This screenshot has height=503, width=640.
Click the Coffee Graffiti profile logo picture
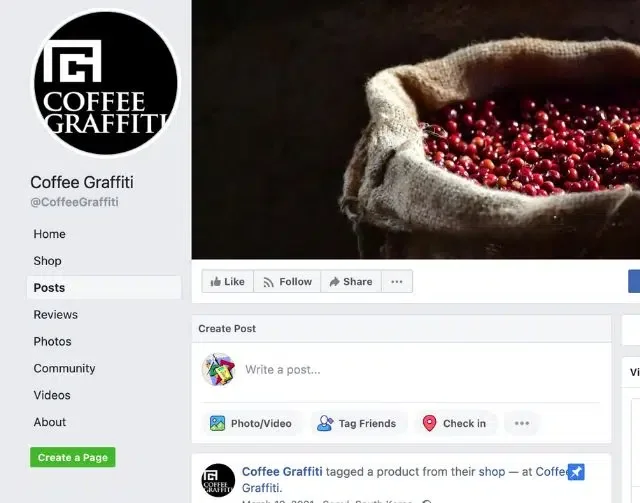click(106, 83)
